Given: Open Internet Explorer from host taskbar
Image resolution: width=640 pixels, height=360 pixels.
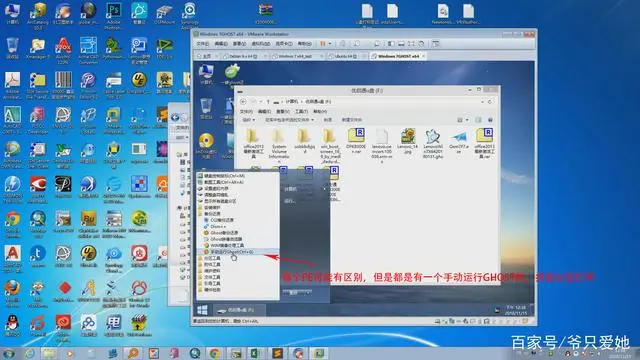Looking at the screenshot, I should [x=29, y=353].
